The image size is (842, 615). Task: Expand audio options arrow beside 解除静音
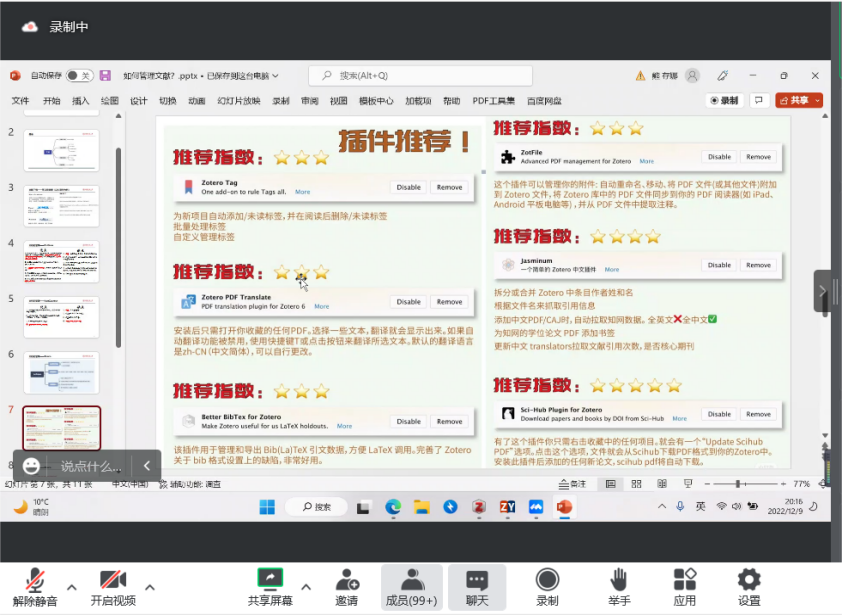coord(72,587)
